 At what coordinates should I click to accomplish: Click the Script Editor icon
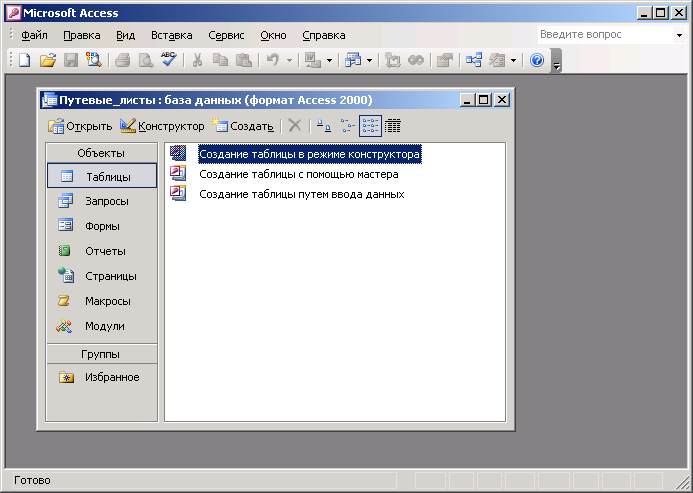click(415, 60)
